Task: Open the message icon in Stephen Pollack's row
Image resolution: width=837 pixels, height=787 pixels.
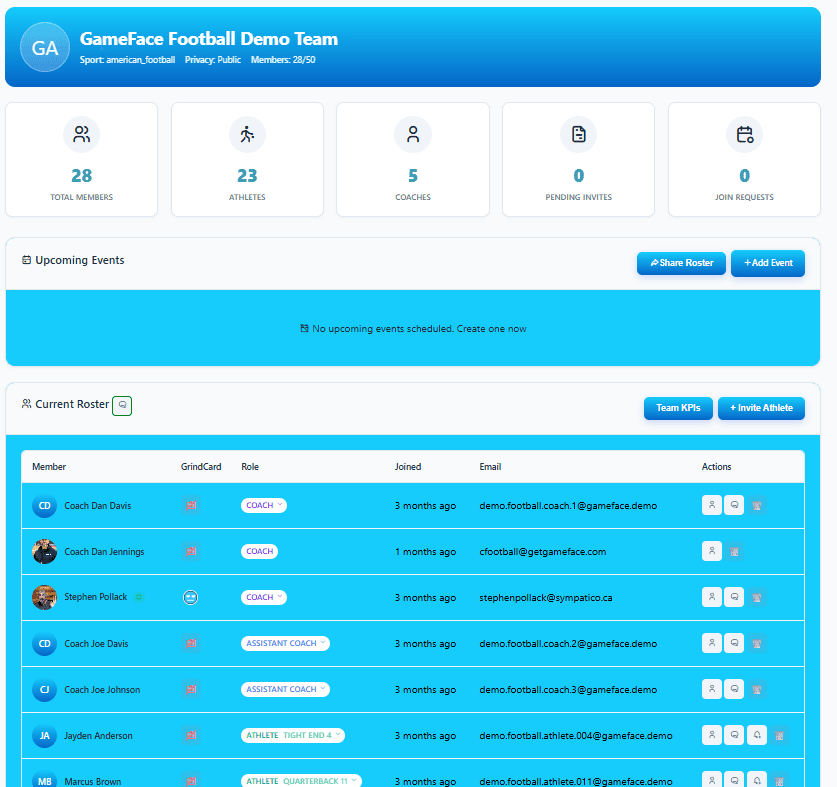Action: [x=734, y=597]
